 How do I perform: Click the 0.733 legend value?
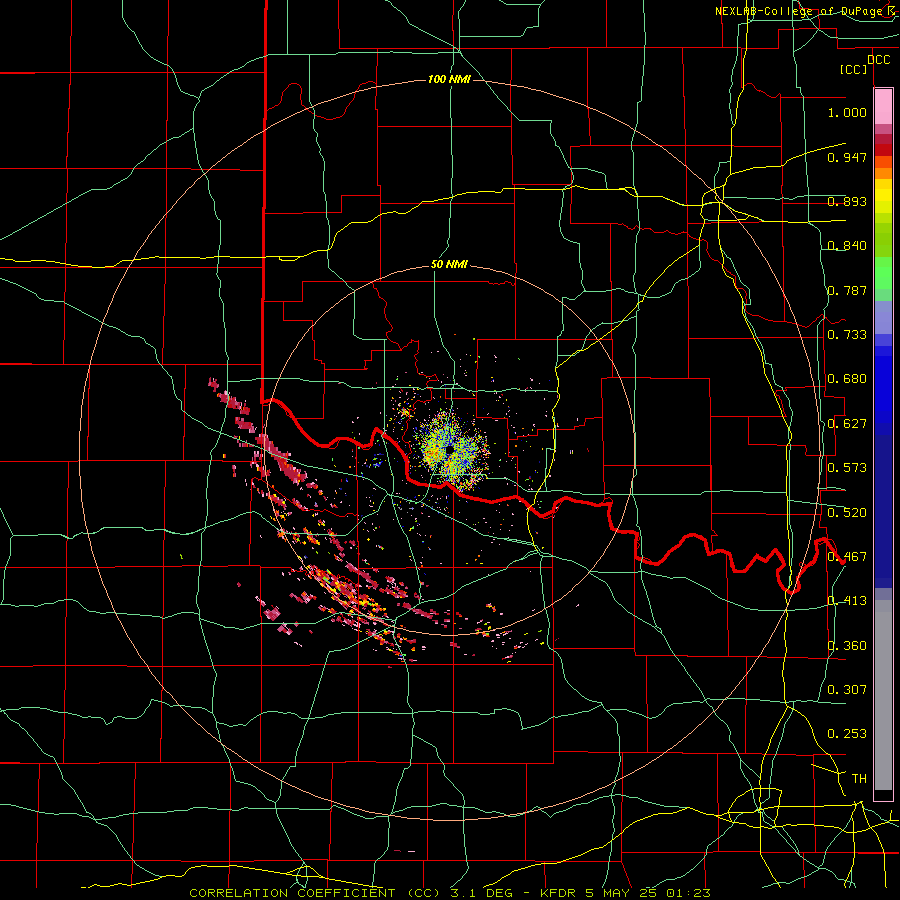point(847,335)
